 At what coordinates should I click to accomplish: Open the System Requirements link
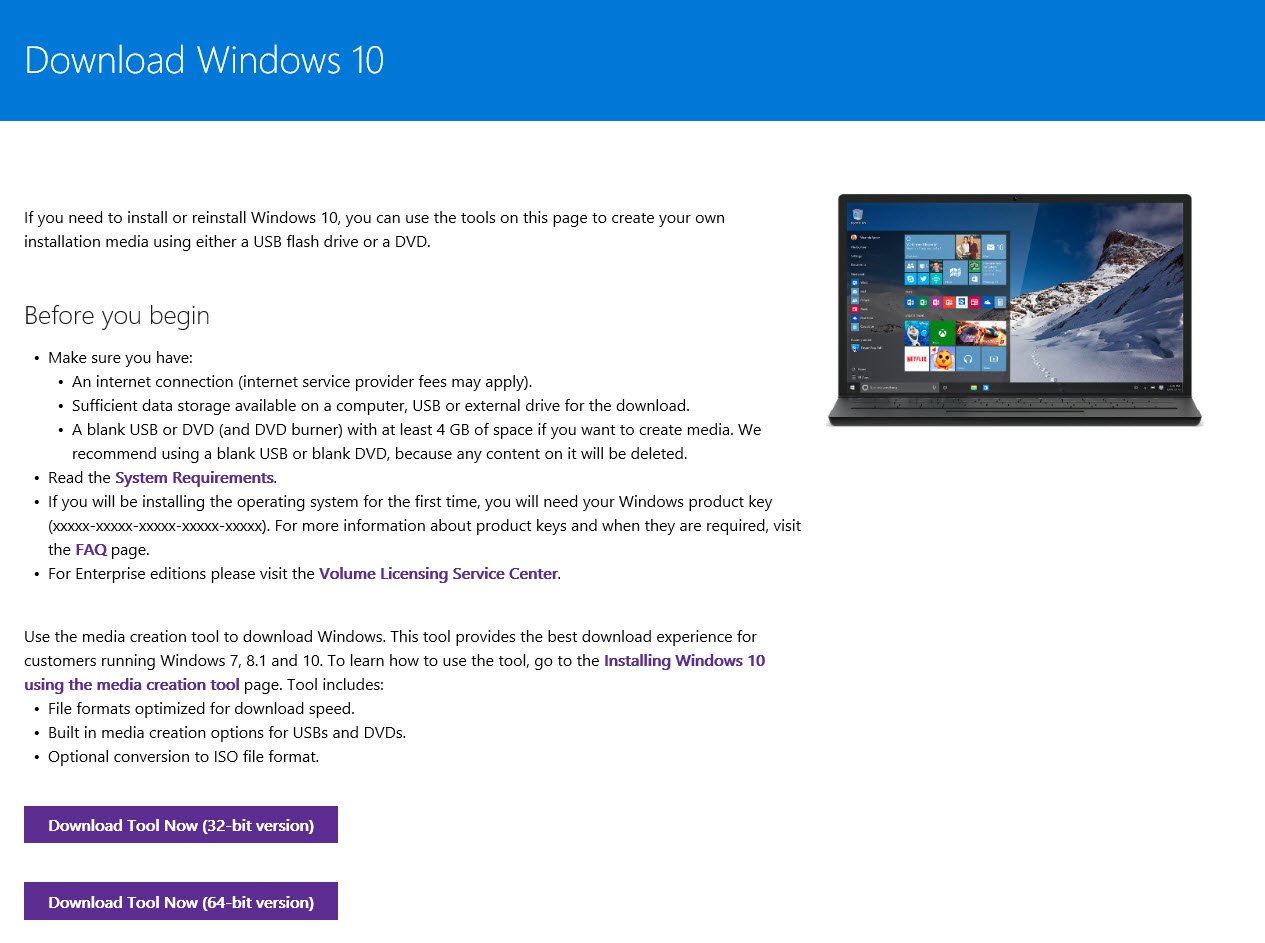tap(194, 477)
